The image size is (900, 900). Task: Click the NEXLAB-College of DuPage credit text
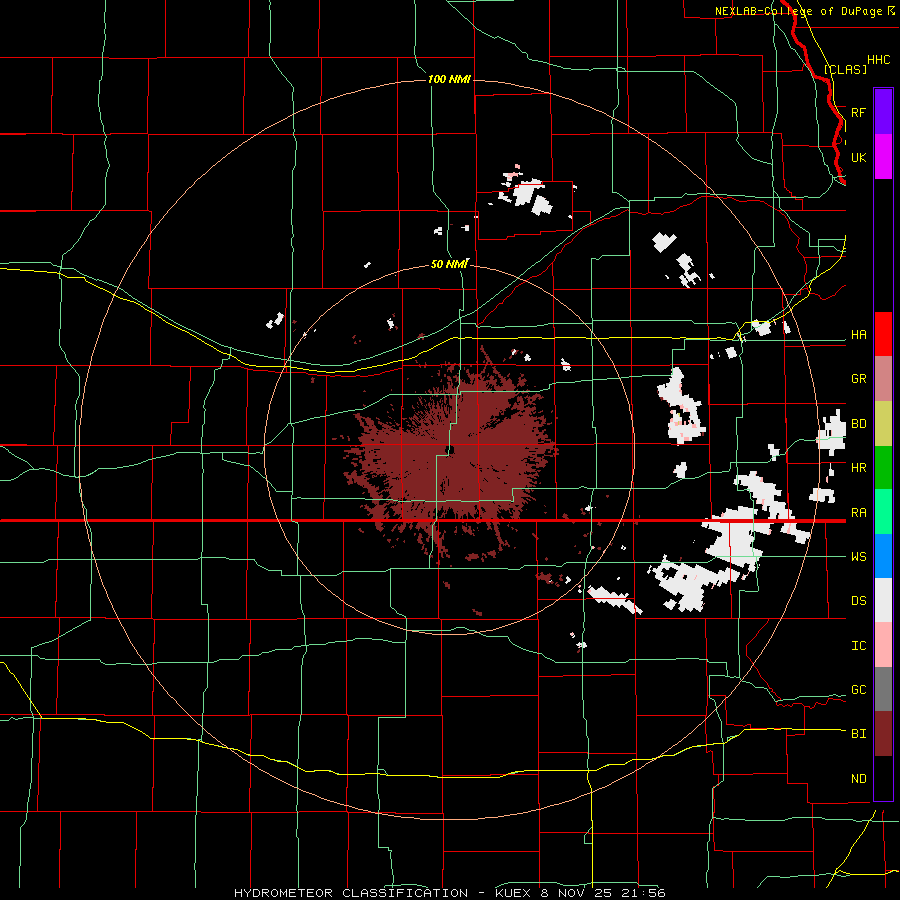pyautogui.click(x=798, y=11)
